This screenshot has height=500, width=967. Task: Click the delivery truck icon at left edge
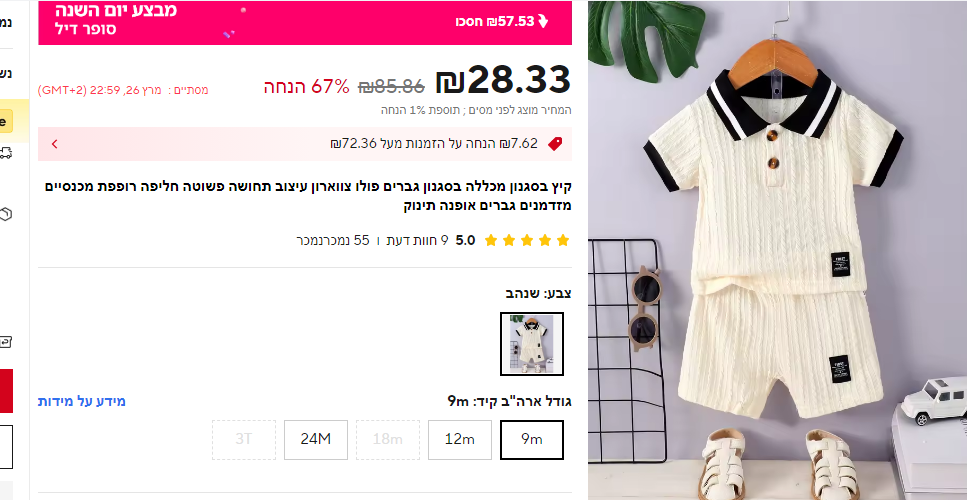pyautogui.click(x=5, y=153)
